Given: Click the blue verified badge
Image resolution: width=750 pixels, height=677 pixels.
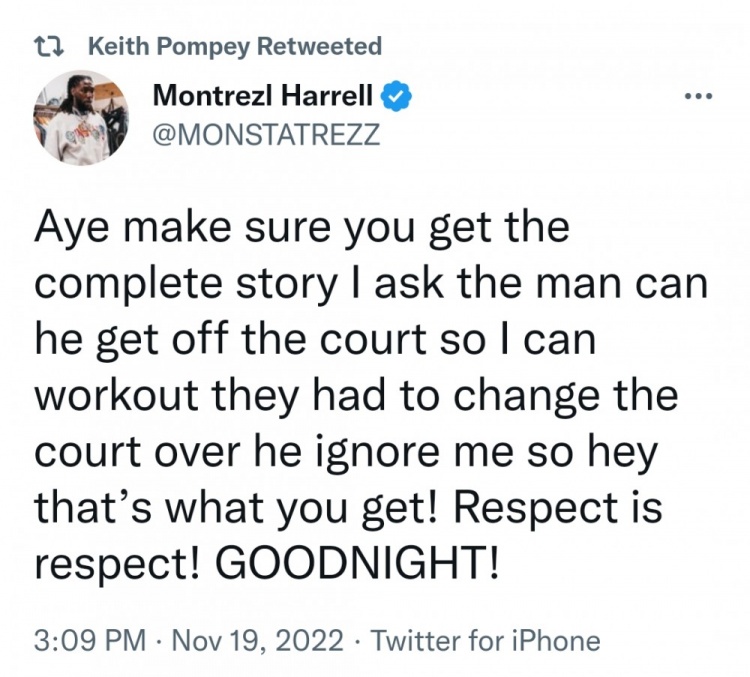Looking at the screenshot, I should [399, 97].
